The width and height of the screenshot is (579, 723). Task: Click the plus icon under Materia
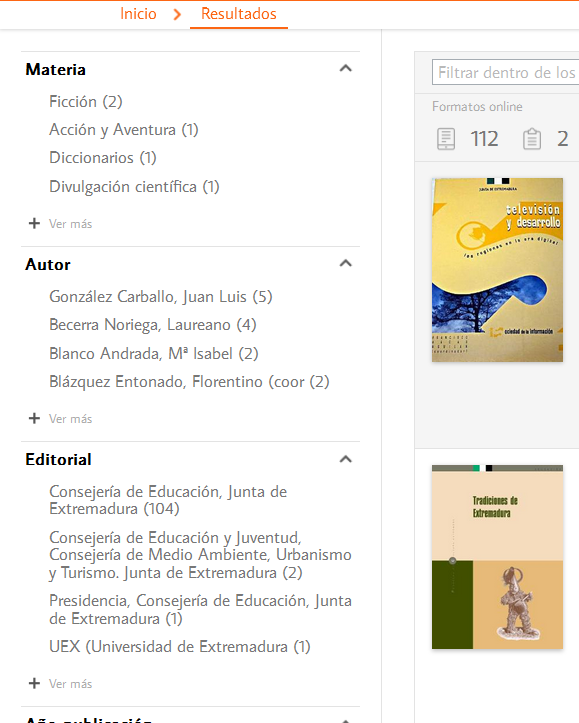pyautogui.click(x=34, y=224)
